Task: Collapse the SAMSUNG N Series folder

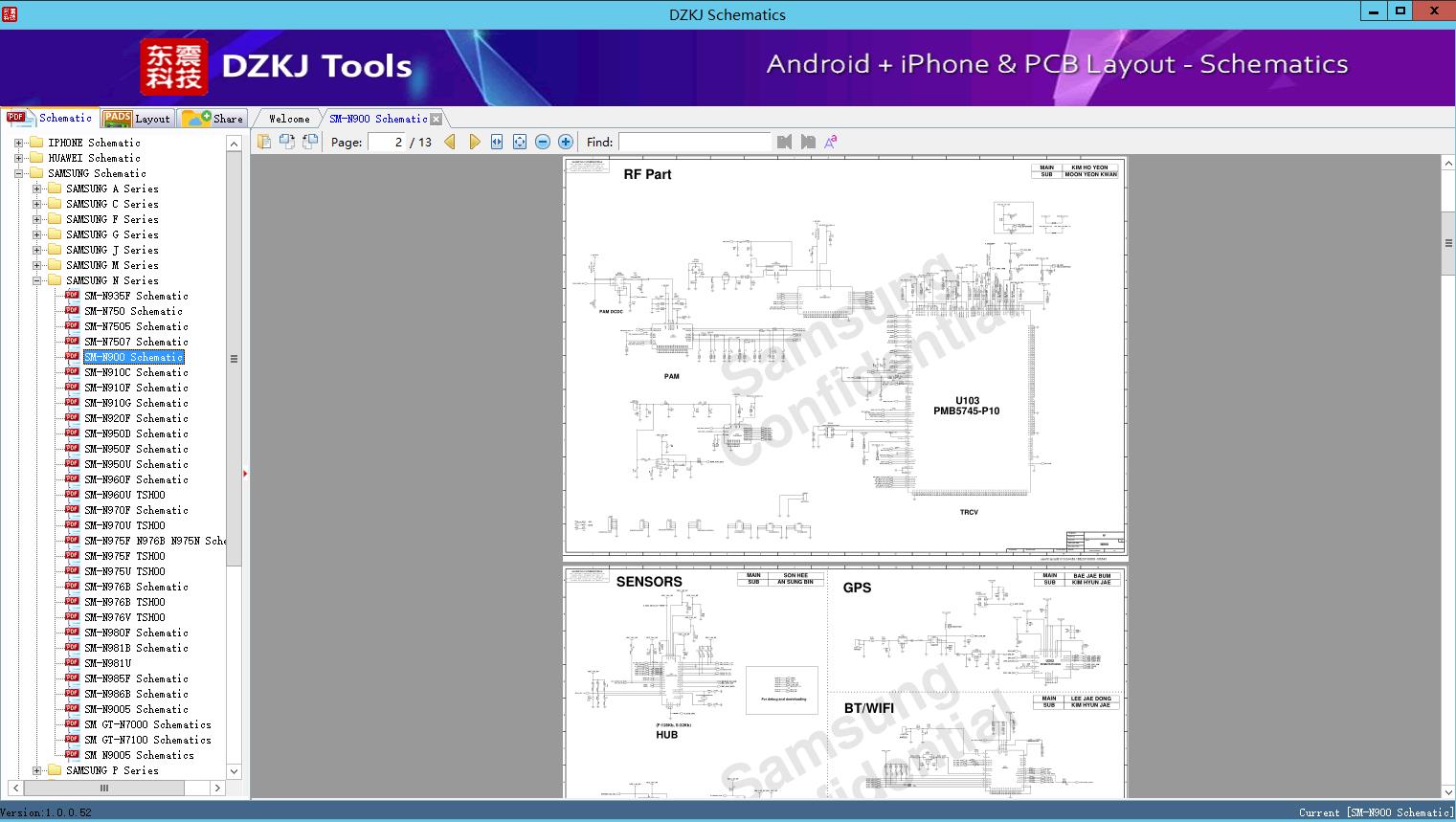Action: coord(36,280)
